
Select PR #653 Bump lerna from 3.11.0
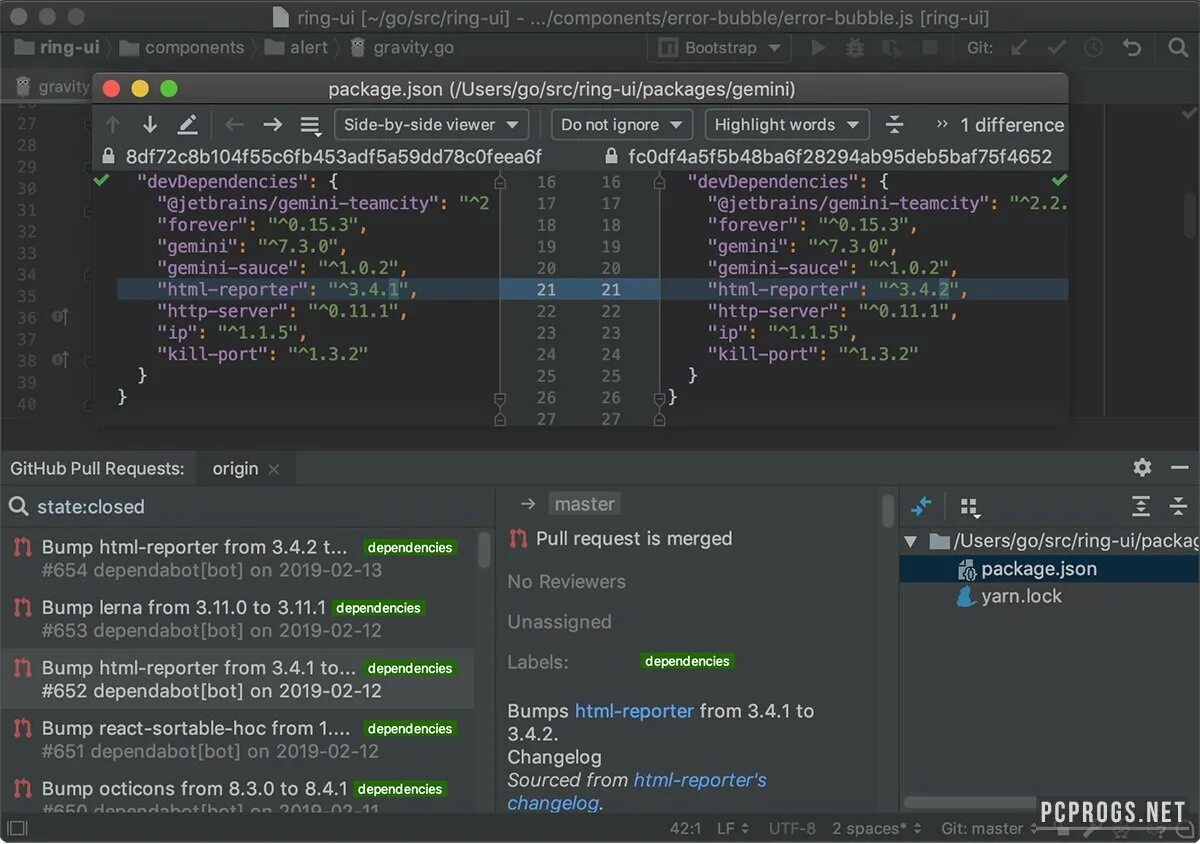point(237,619)
